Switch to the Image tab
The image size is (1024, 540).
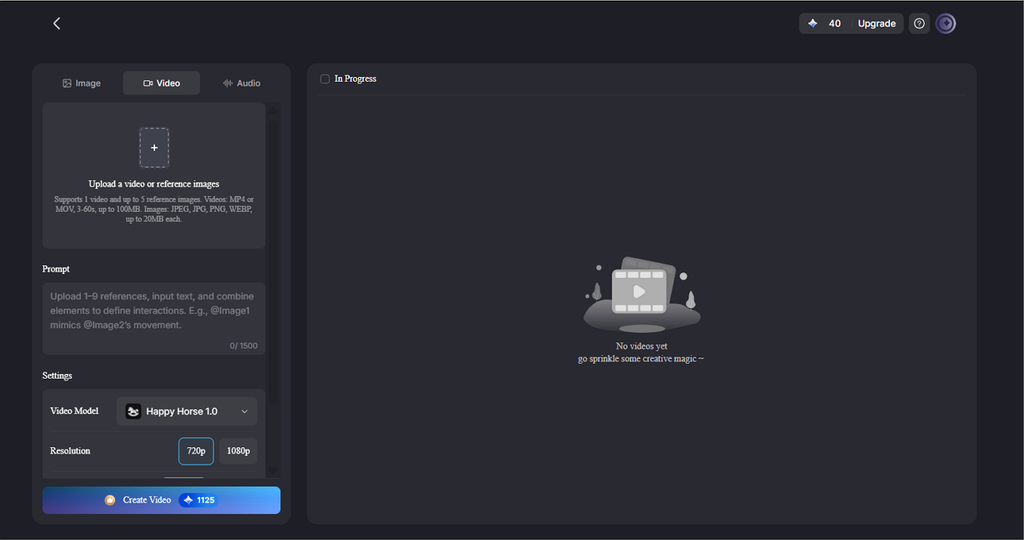(x=82, y=83)
